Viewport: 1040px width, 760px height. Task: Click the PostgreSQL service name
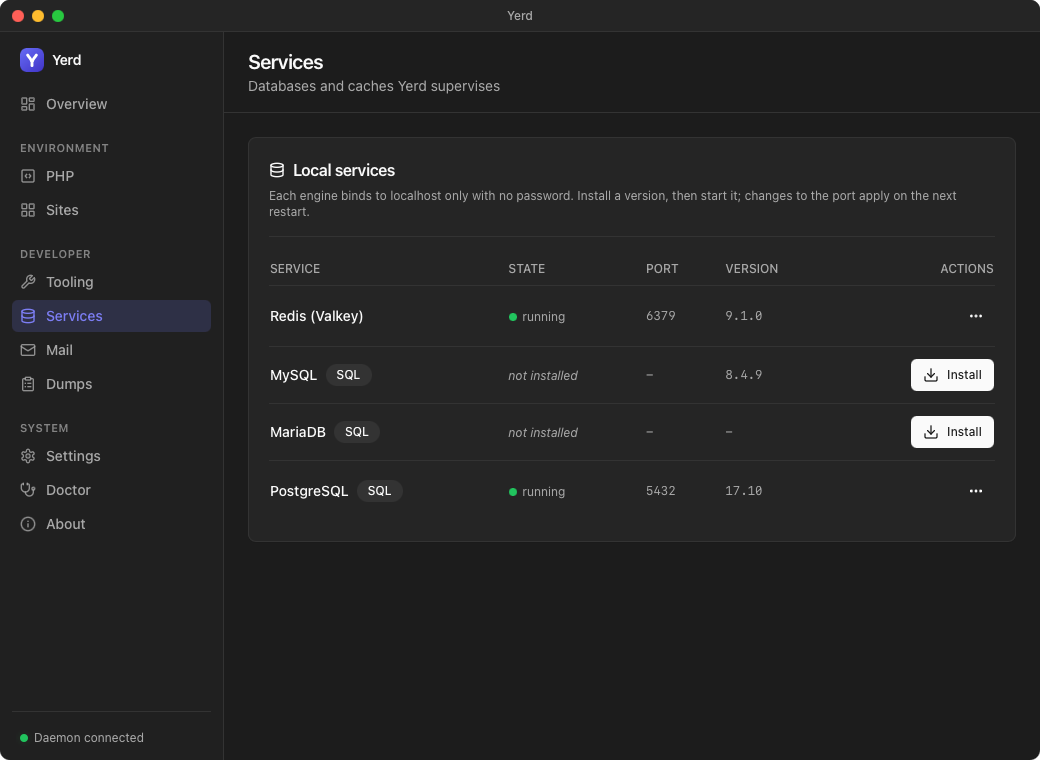tap(309, 491)
